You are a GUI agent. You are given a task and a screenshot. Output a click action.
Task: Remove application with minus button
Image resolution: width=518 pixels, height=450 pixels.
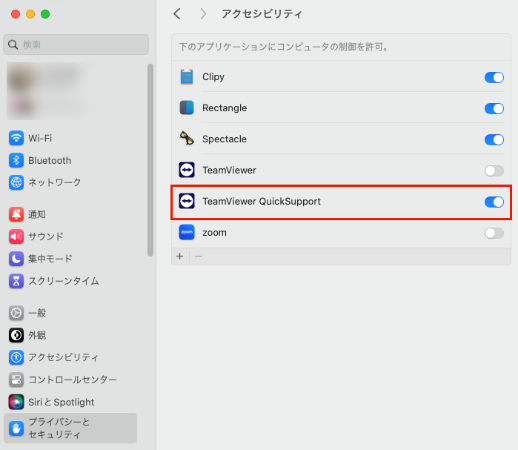pos(198,256)
